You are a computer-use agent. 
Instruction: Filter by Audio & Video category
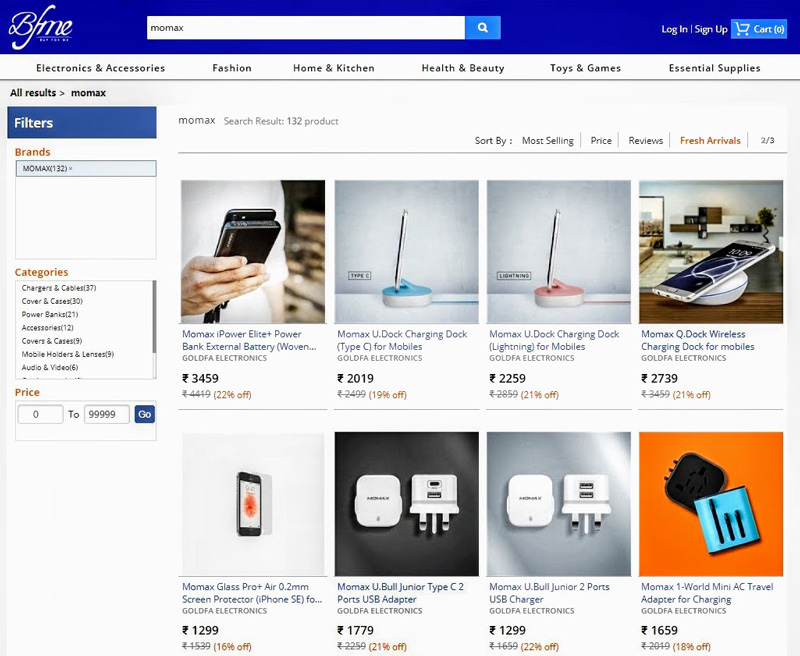[x=49, y=367]
